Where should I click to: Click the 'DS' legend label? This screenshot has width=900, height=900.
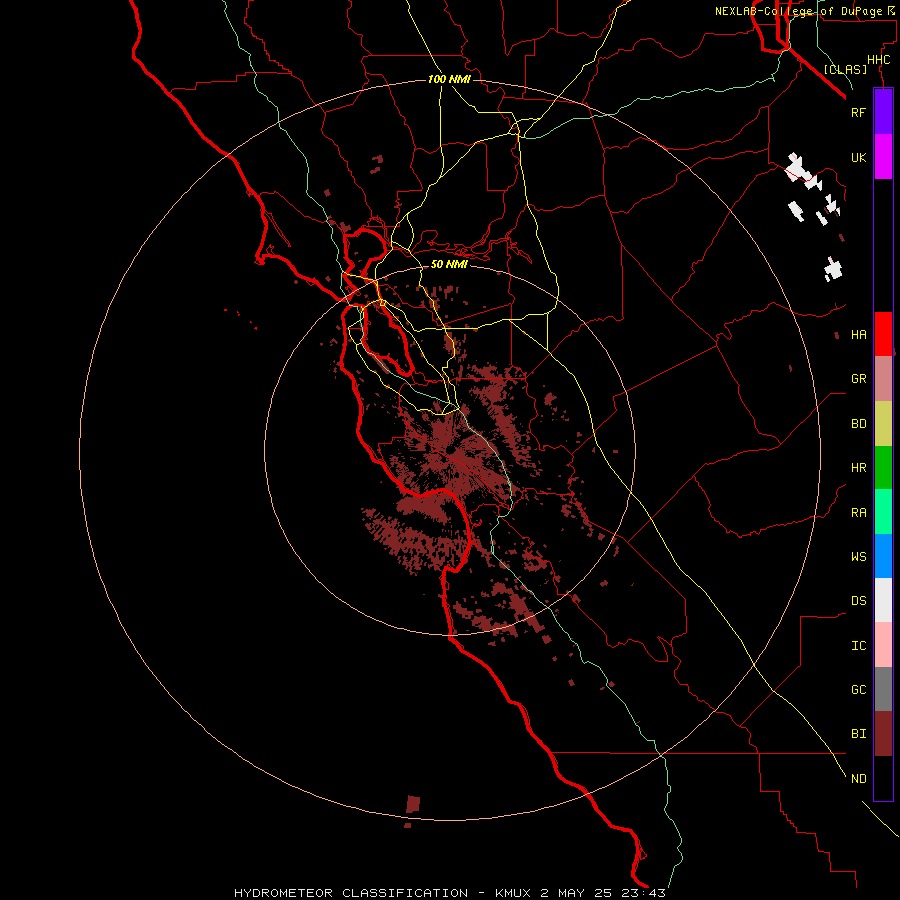859,601
